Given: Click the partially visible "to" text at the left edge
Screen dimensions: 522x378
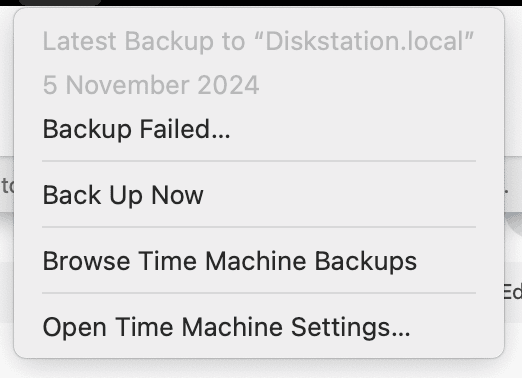Looking at the screenshot, I should [x=7, y=185].
